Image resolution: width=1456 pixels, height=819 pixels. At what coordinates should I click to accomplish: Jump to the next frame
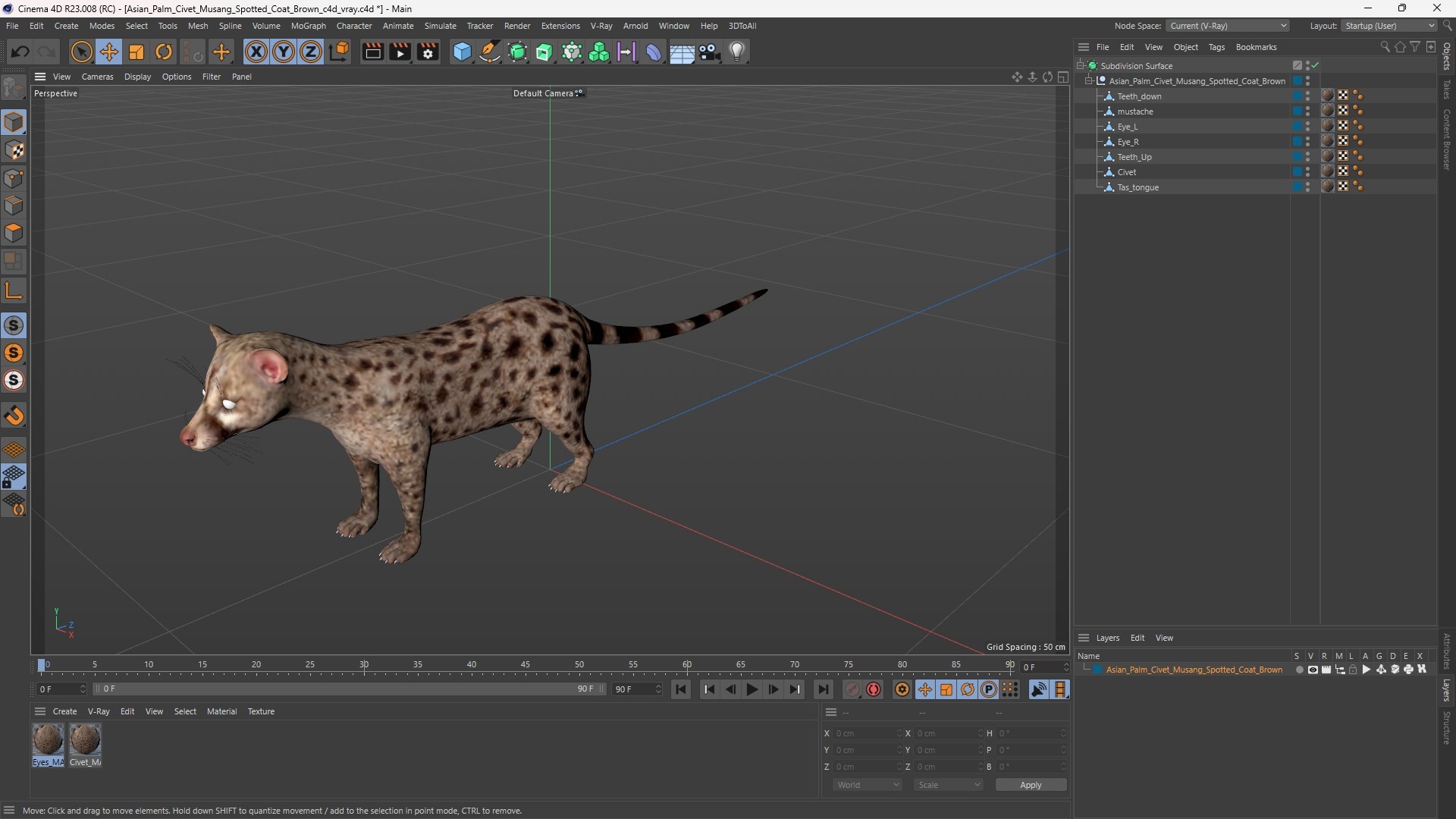773,689
